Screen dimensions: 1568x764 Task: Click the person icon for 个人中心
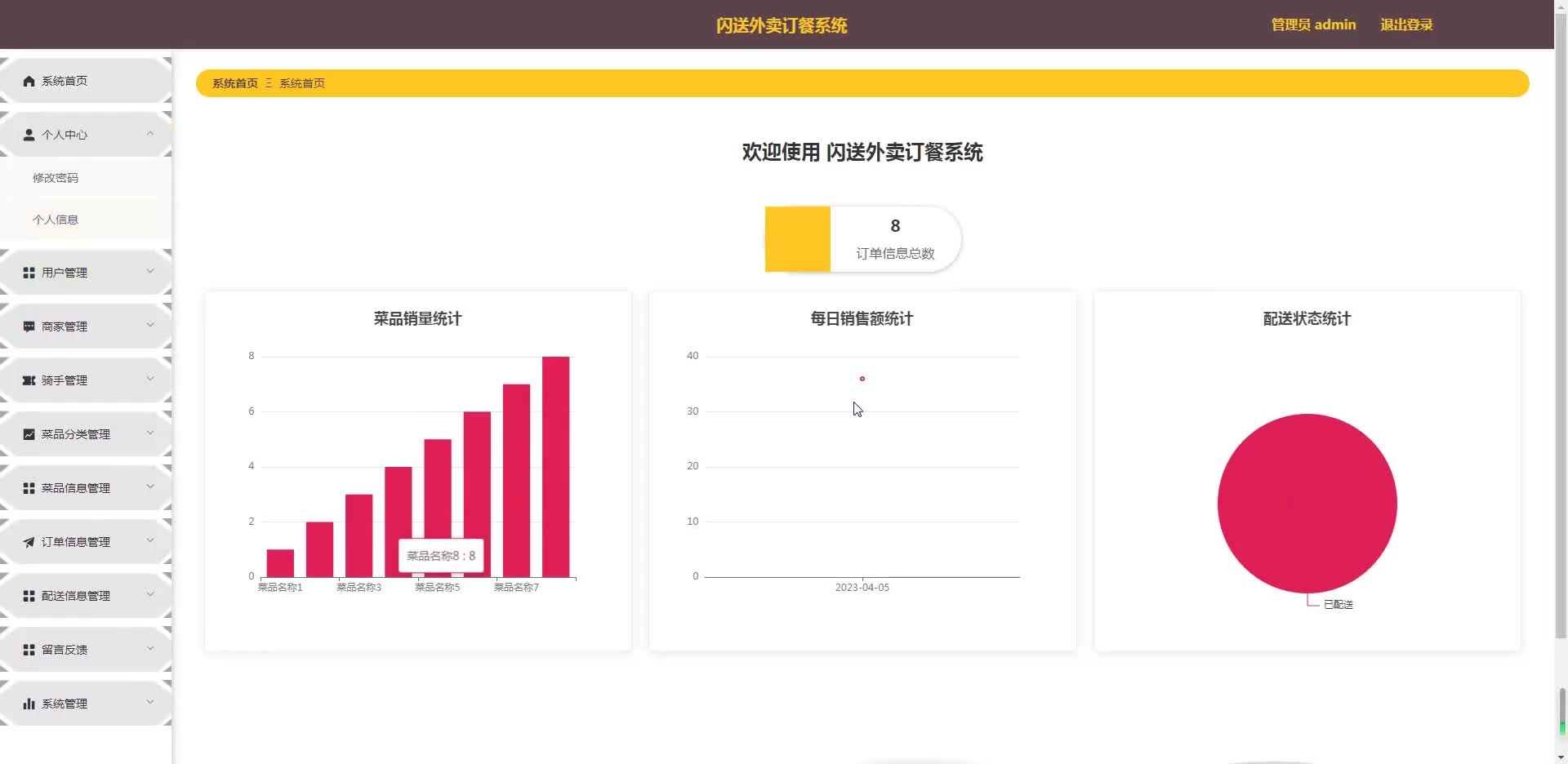(29, 135)
